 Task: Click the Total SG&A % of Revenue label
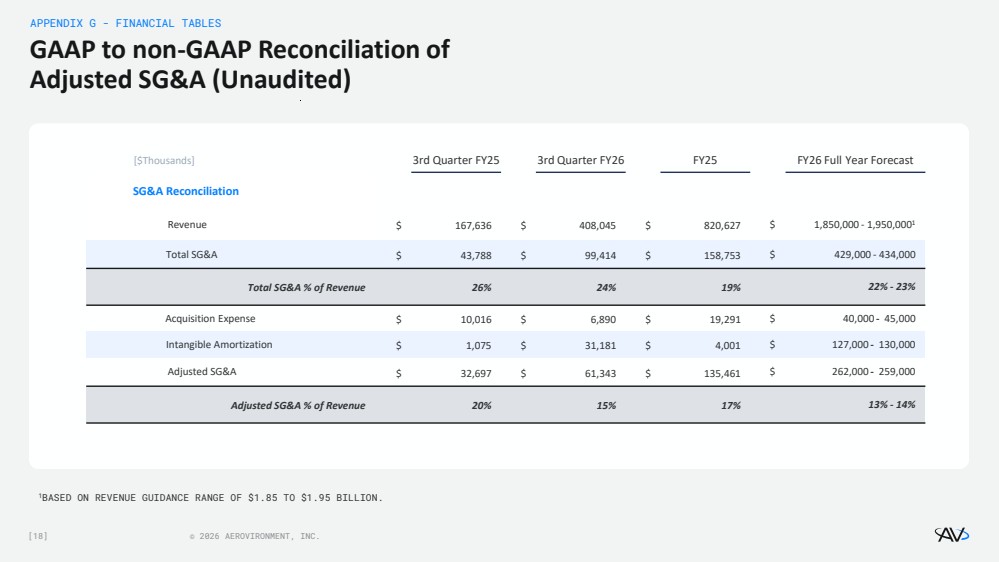pyautogui.click(x=306, y=288)
